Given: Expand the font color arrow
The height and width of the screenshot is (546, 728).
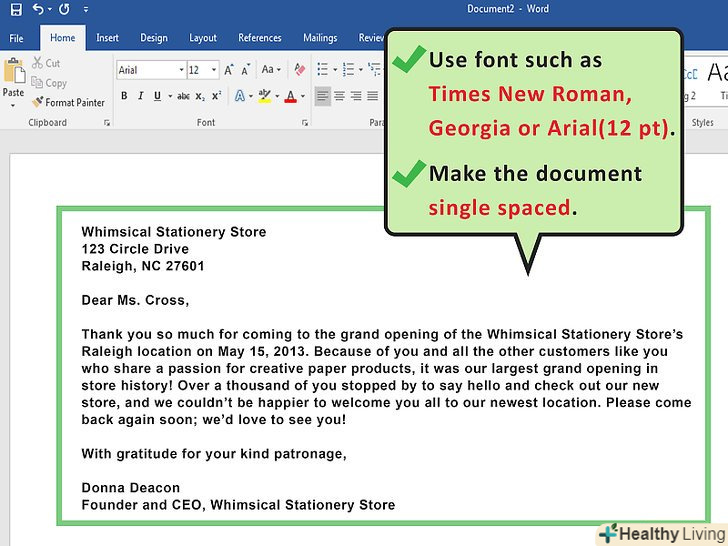Looking at the screenshot, I should pos(303,97).
